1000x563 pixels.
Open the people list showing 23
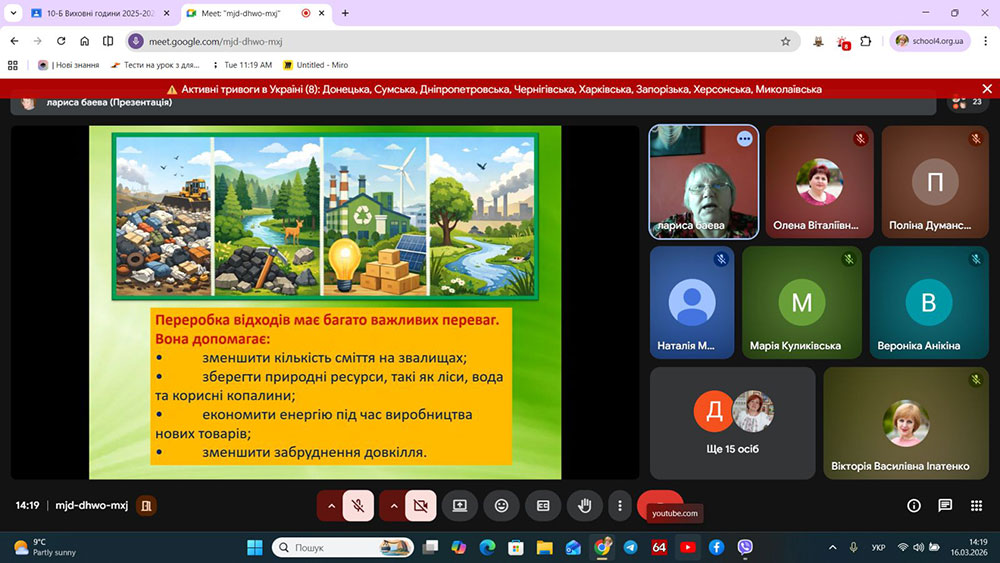coord(967,102)
